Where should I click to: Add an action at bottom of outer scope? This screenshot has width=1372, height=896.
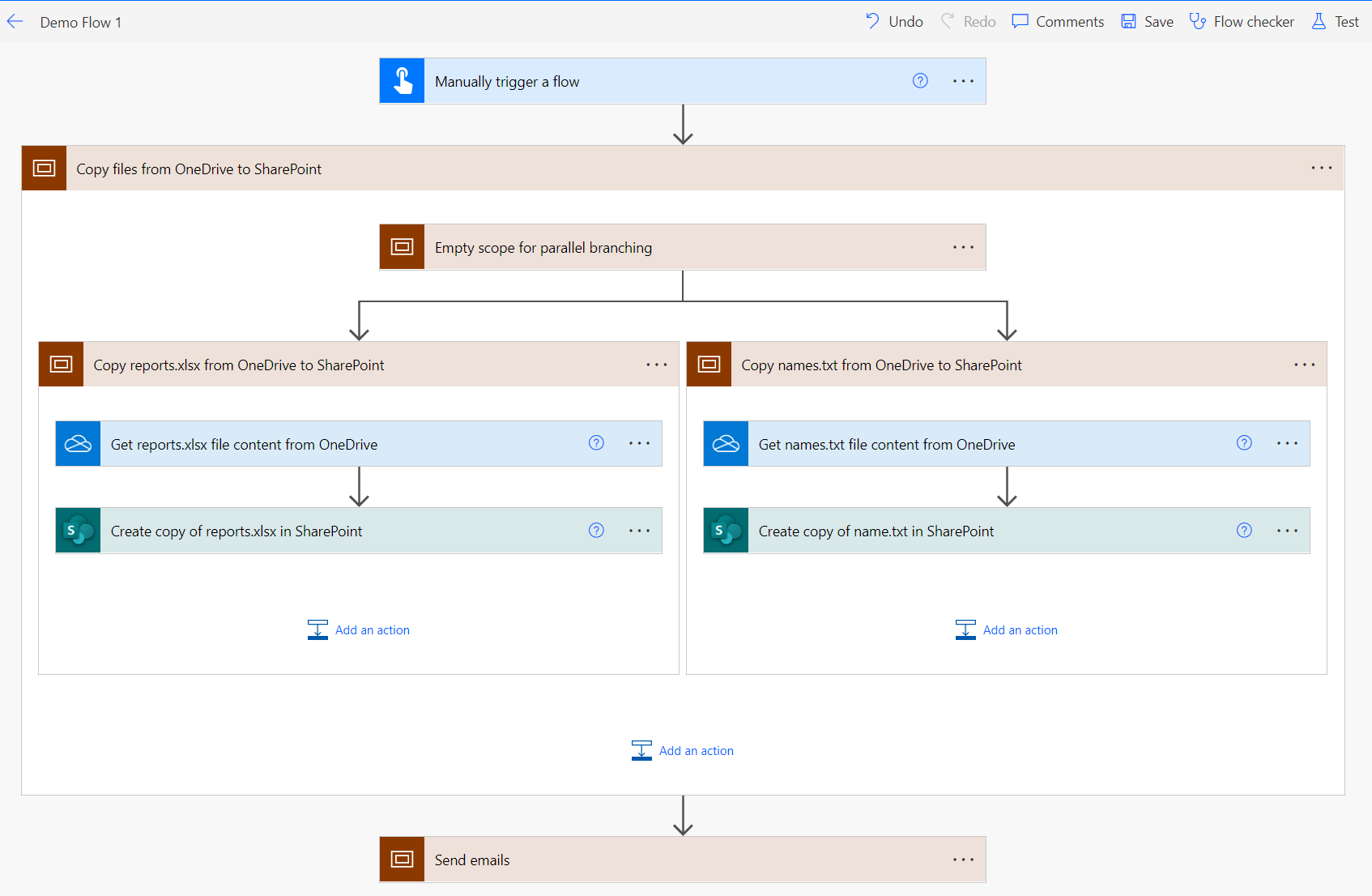click(x=683, y=750)
